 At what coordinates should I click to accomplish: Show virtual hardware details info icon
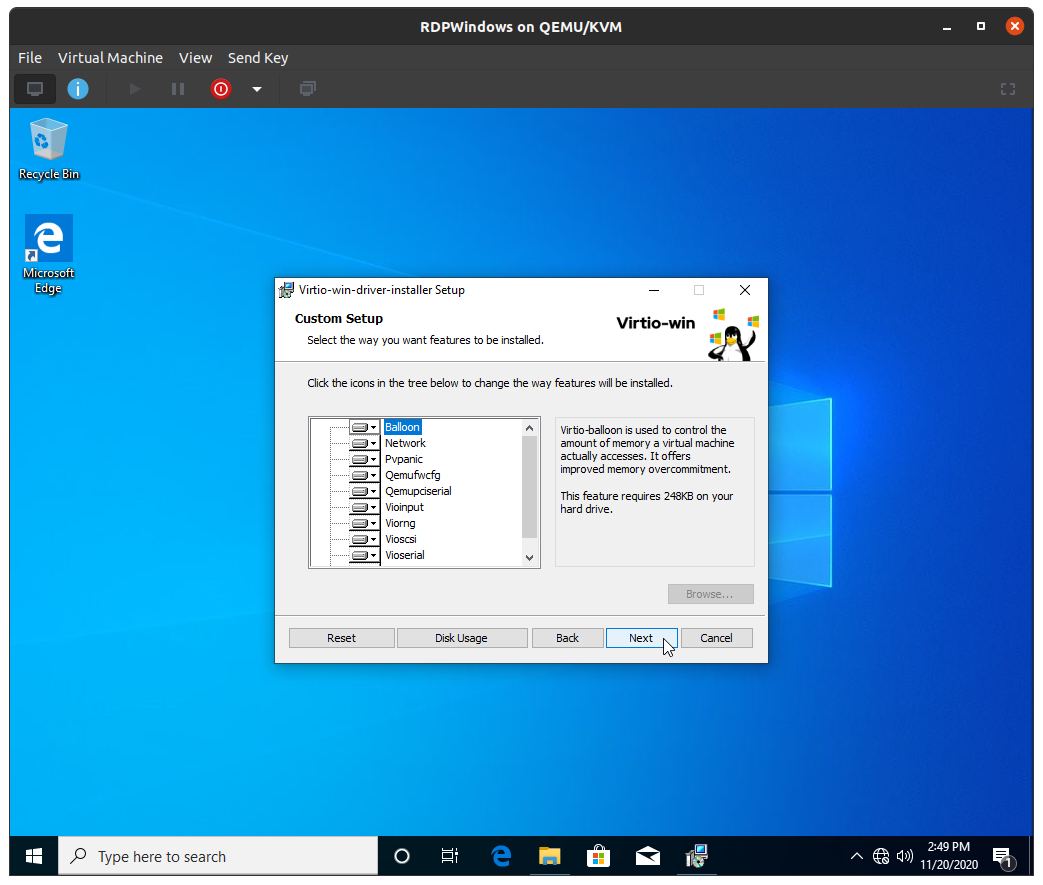click(78, 89)
